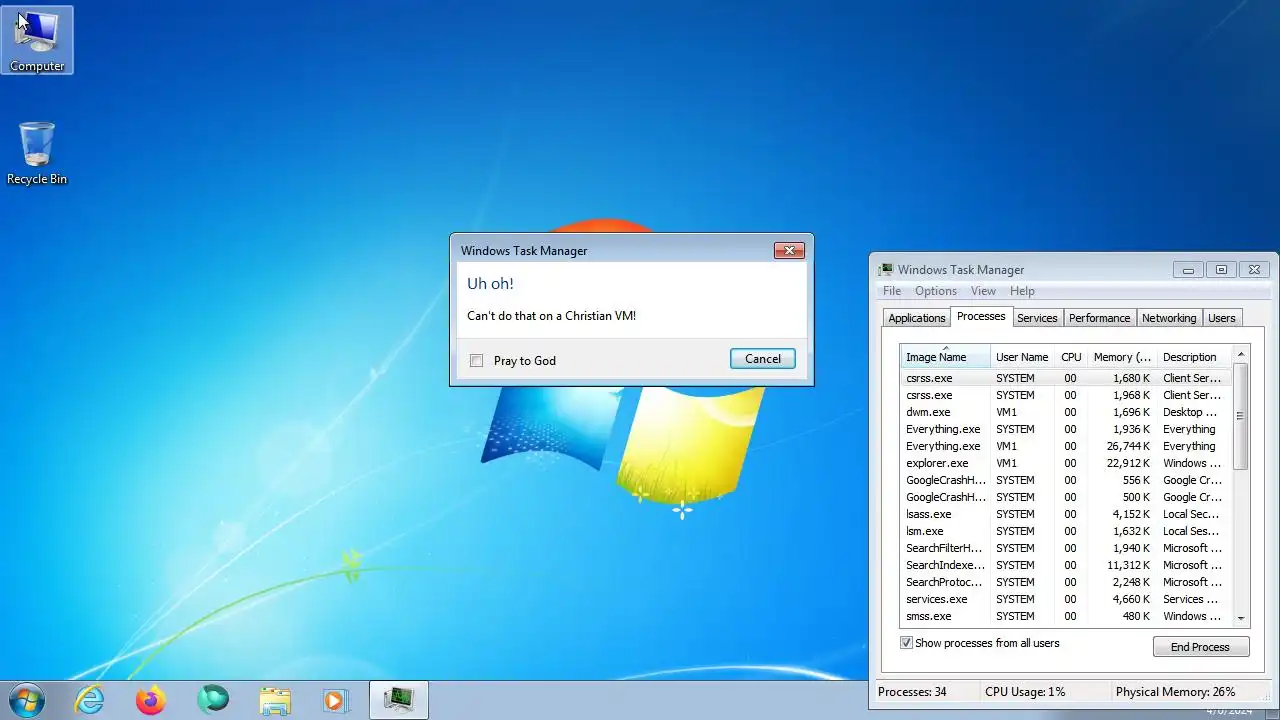Viewport: 1280px width, 720px height.
Task: Open the Help menu
Action: tap(1022, 291)
